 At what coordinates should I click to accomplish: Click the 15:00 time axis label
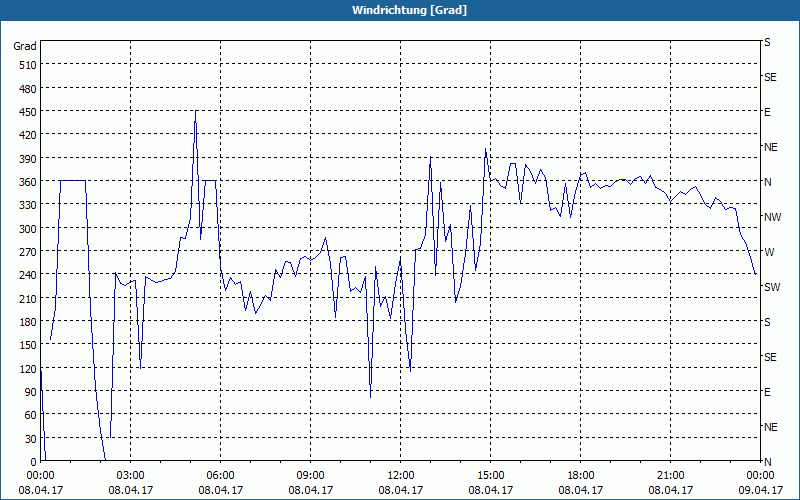pyautogui.click(x=491, y=475)
